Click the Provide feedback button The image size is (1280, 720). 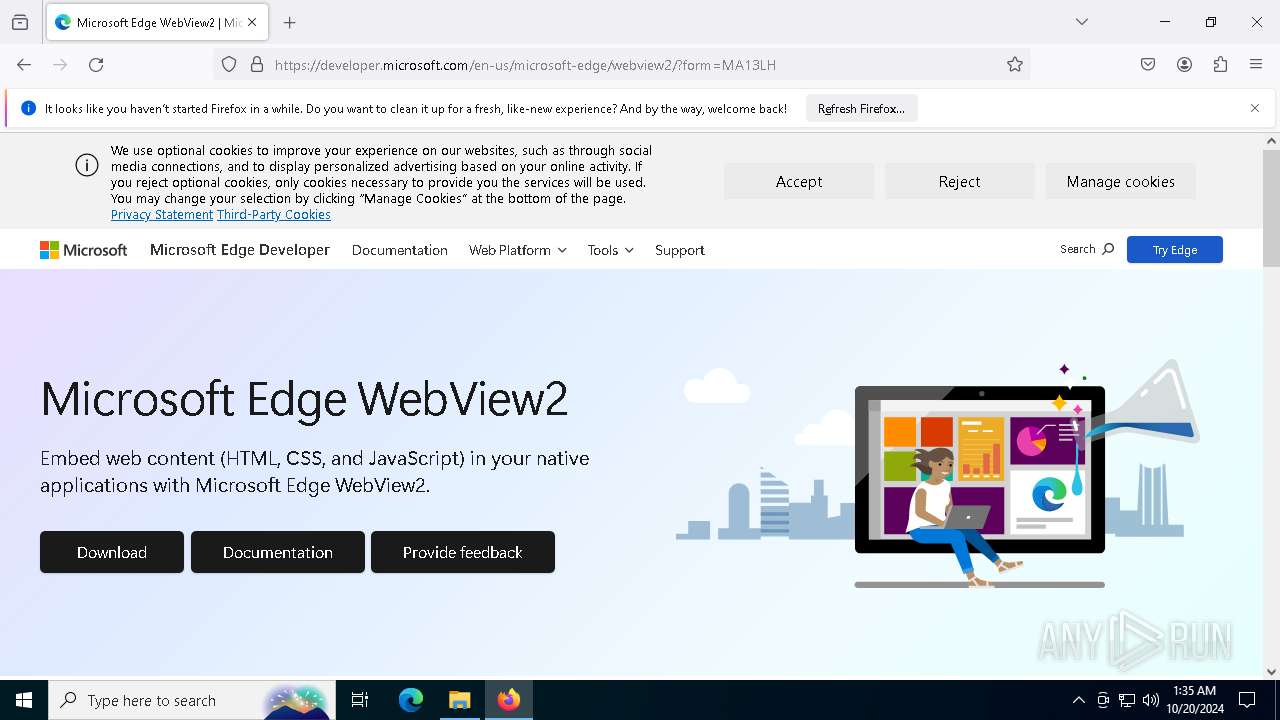[463, 552]
